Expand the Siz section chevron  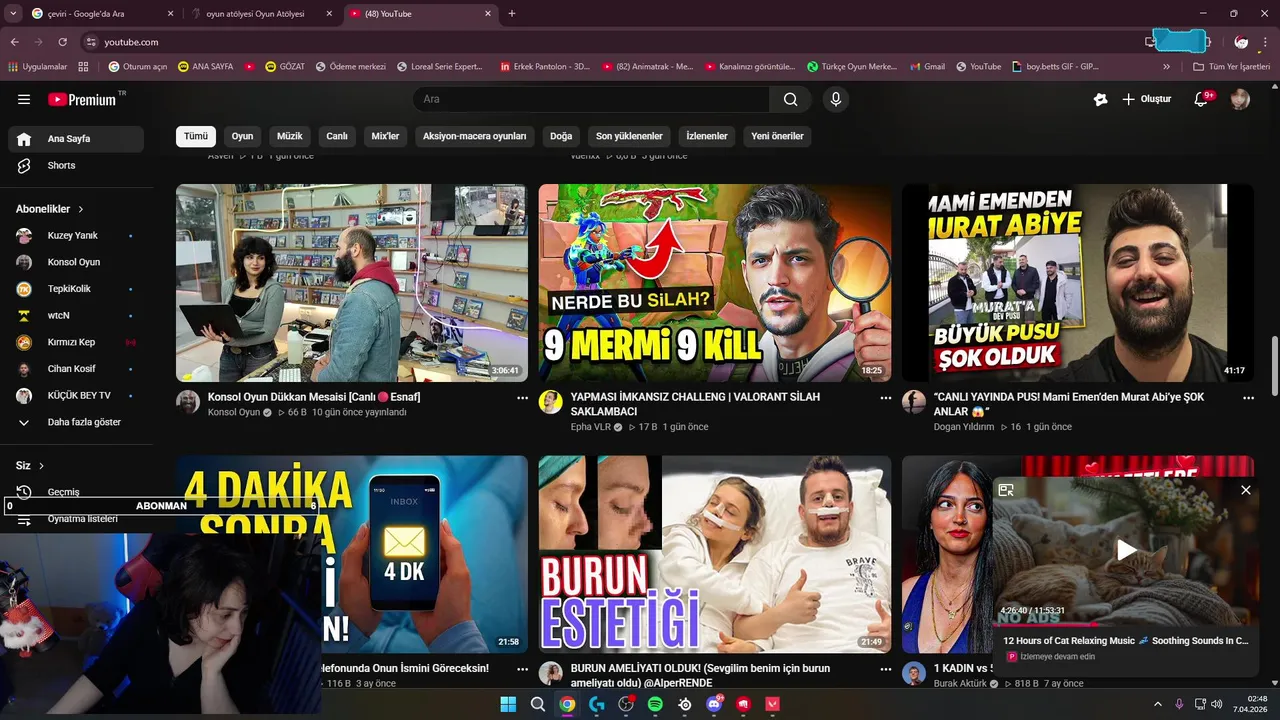click(x=42, y=466)
